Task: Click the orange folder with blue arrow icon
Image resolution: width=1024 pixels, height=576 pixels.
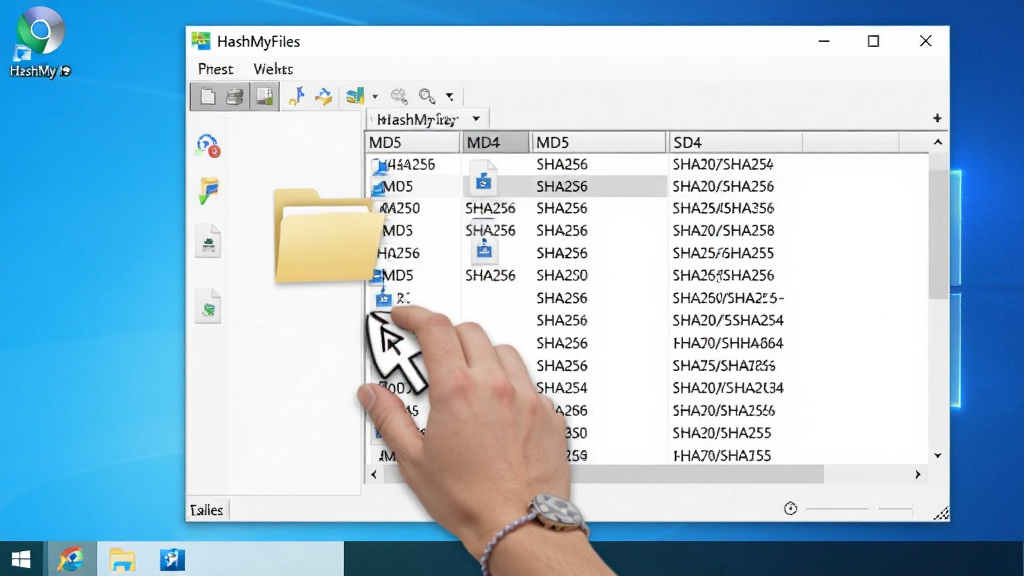Action: [324, 97]
